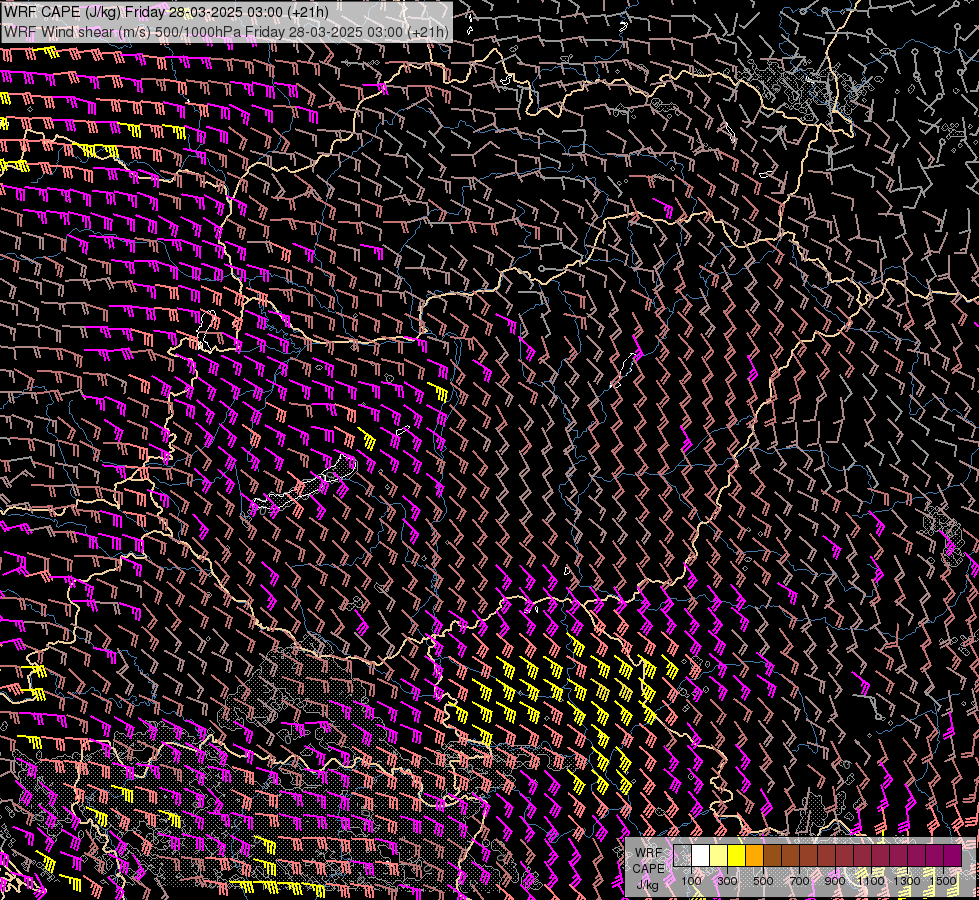Click the 'CAPE' word in legend
The height and width of the screenshot is (900, 979).
[x=648, y=868]
